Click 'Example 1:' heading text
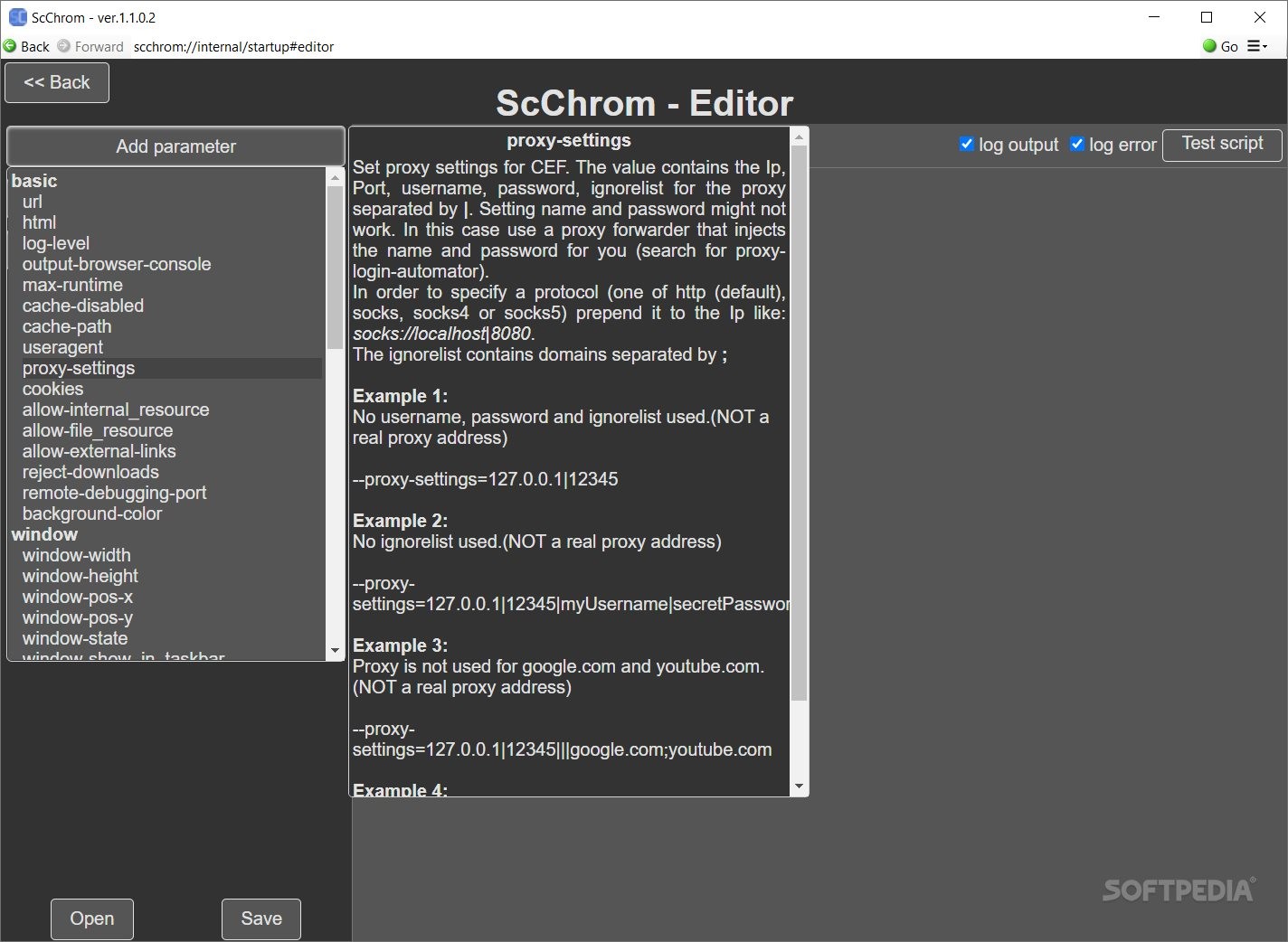This screenshot has height=942, width=1288. coord(400,396)
